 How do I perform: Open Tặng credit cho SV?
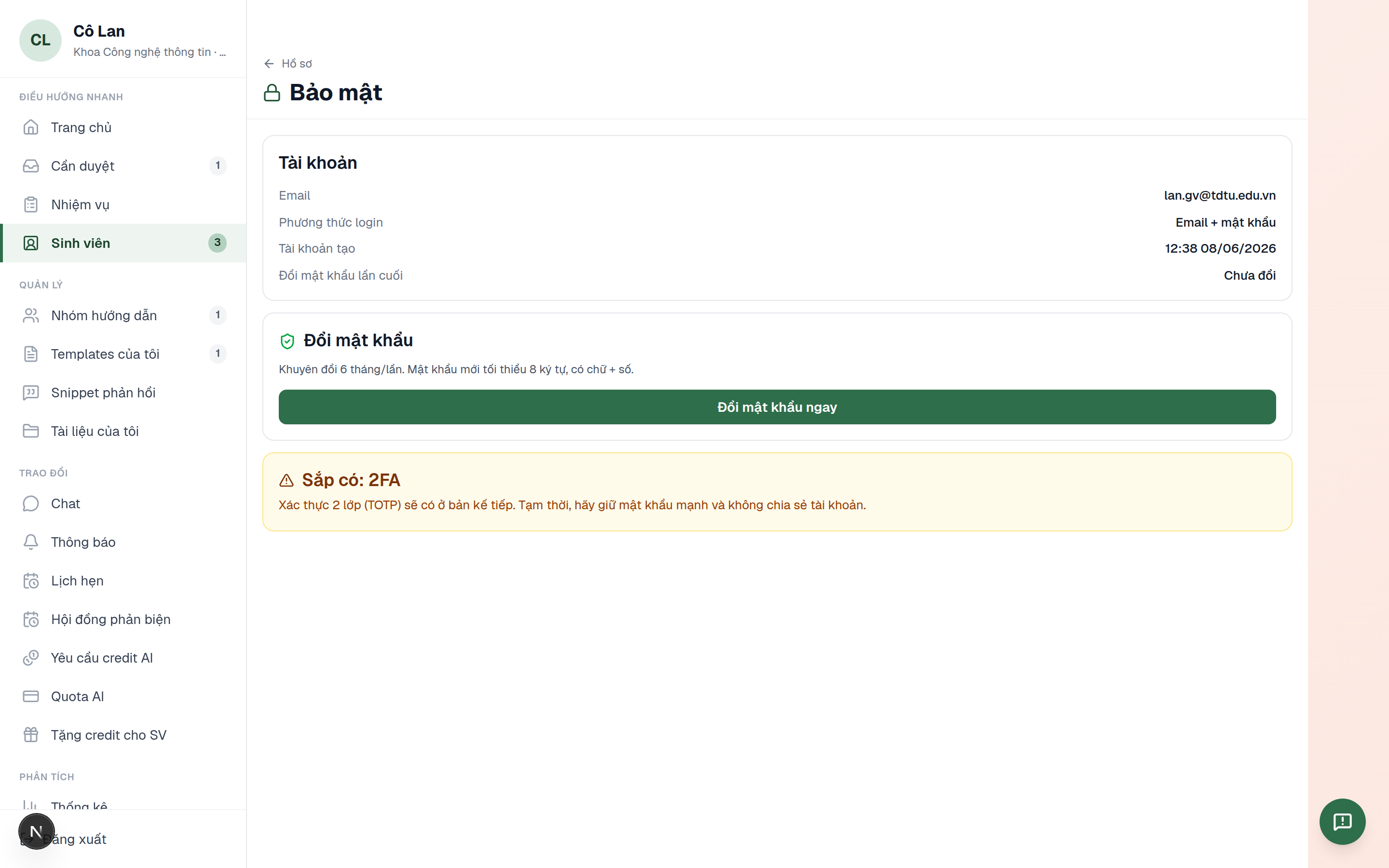(x=124, y=734)
